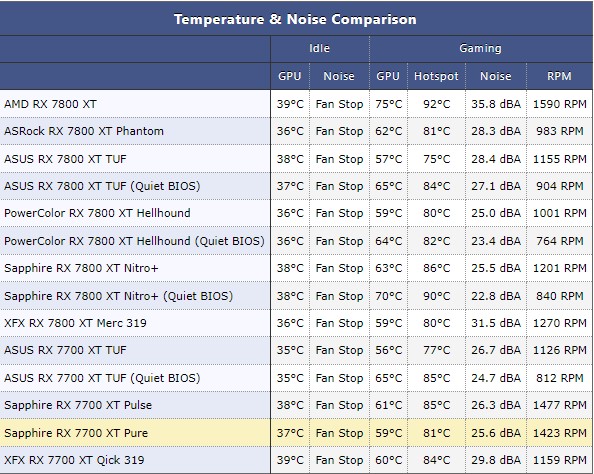Click the 56°C gaming GPU value

pyautogui.click(x=388, y=350)
